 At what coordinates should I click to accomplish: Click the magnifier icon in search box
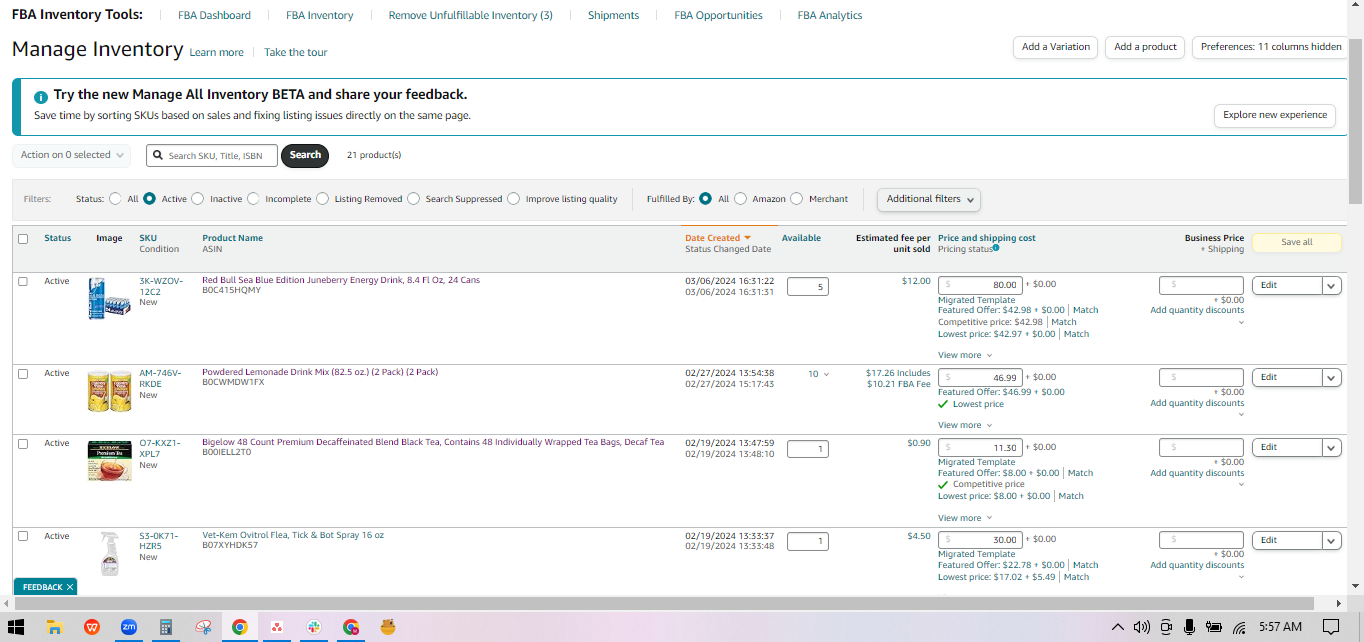(x=159, y=155)
